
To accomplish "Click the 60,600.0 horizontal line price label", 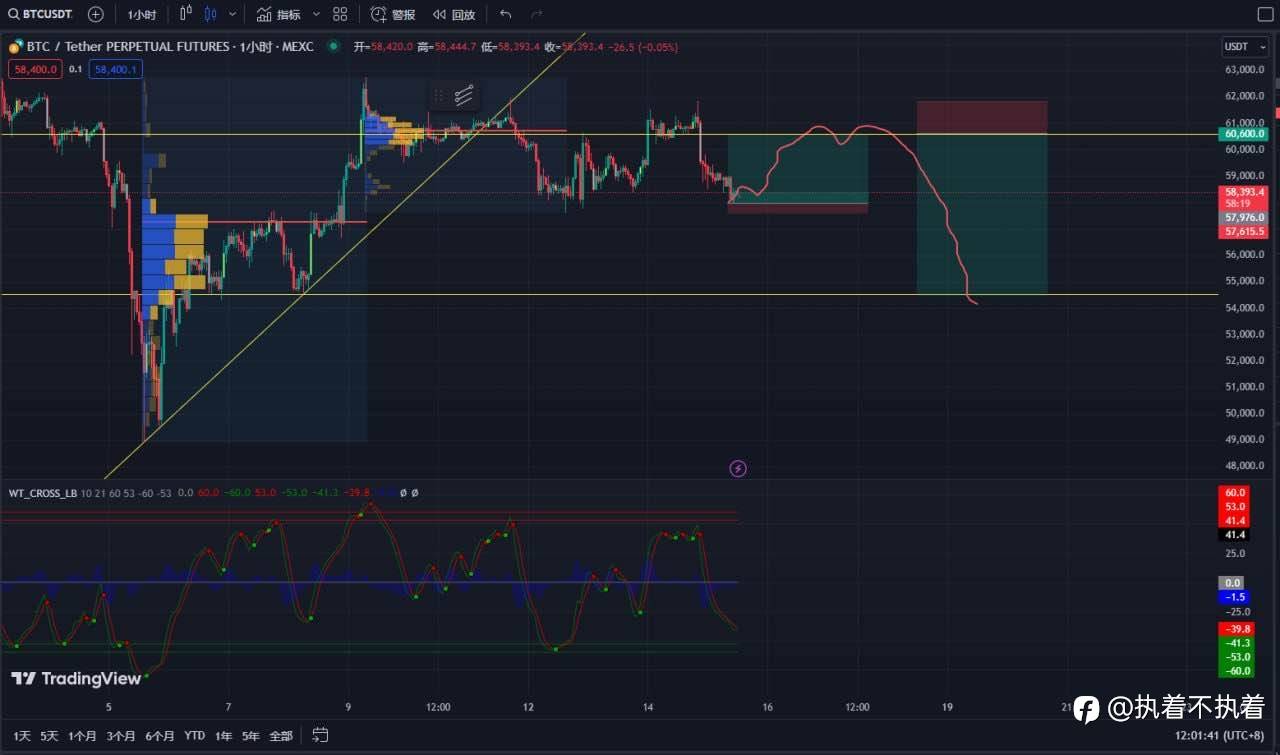I will point(1242,134).
